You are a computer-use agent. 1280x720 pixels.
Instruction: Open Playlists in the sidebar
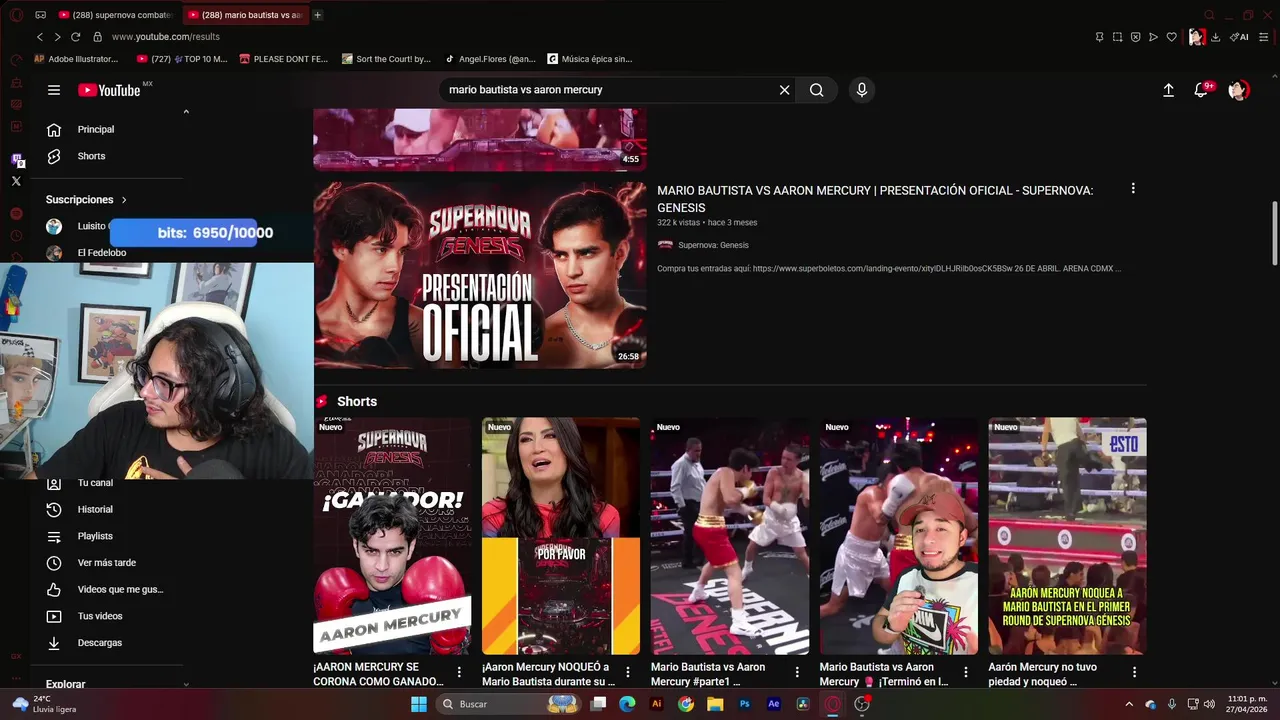[95, 536]
